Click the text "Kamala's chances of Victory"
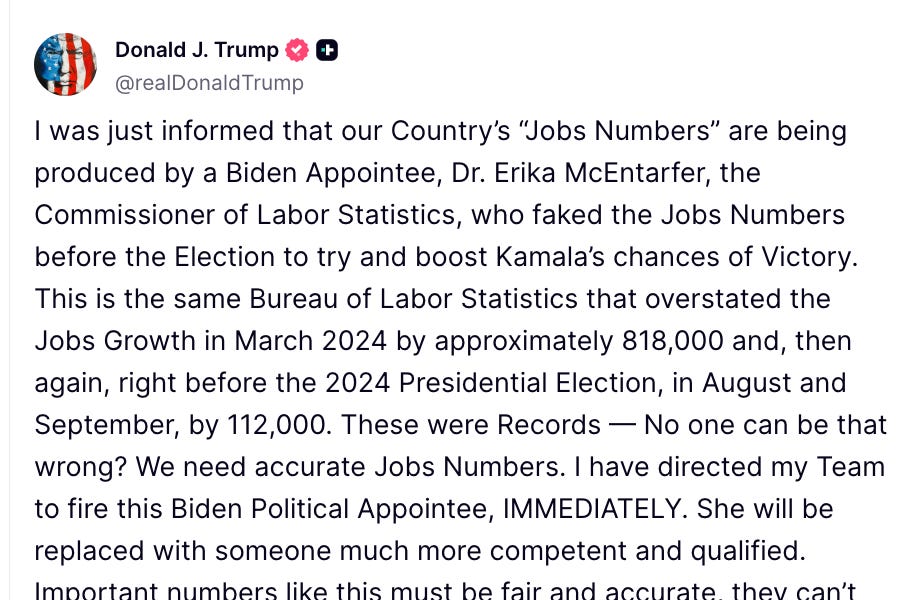The height and width of the screenshot is (600, 918). click(x=676, y=257)
